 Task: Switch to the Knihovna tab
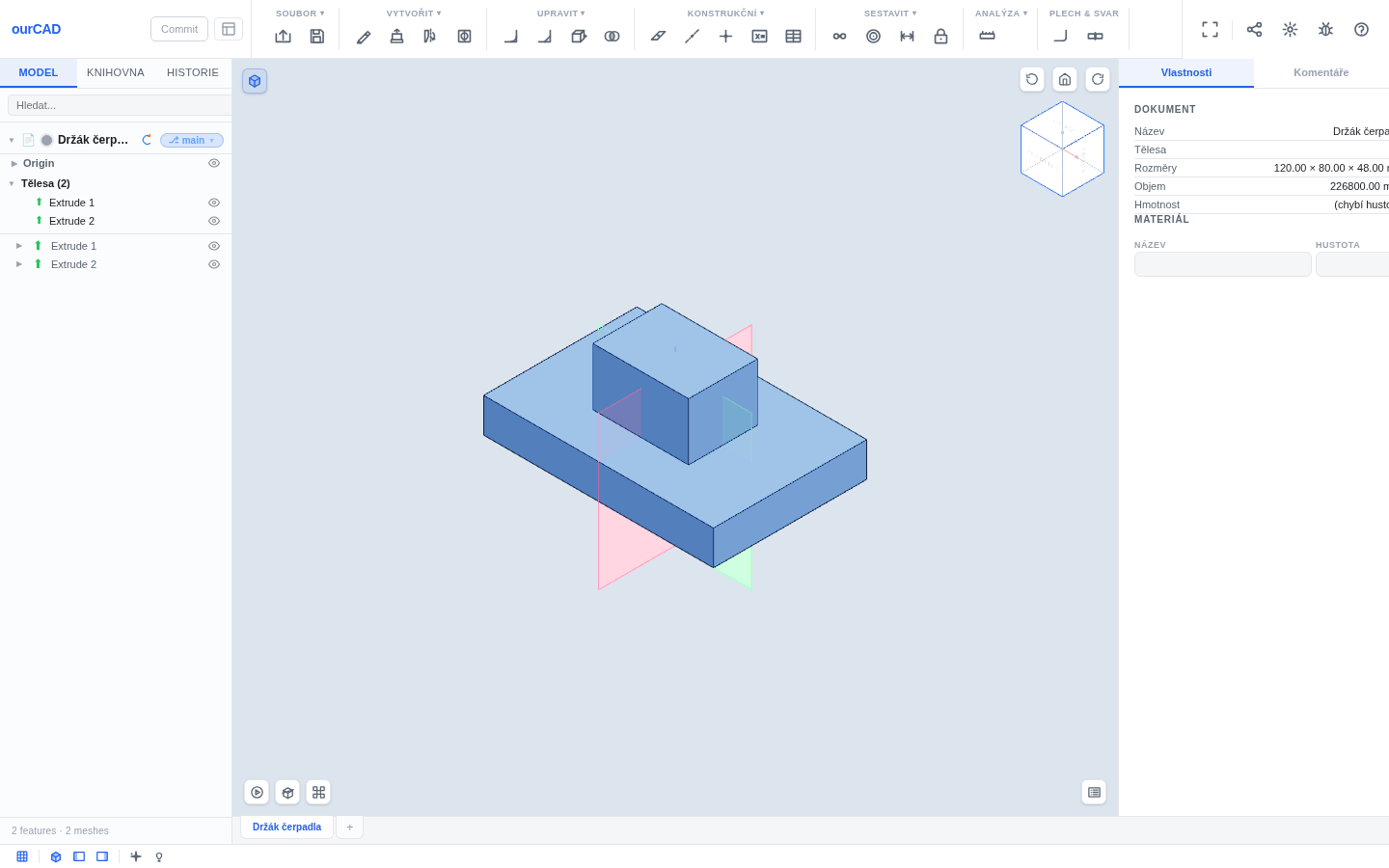pos(116,73)
